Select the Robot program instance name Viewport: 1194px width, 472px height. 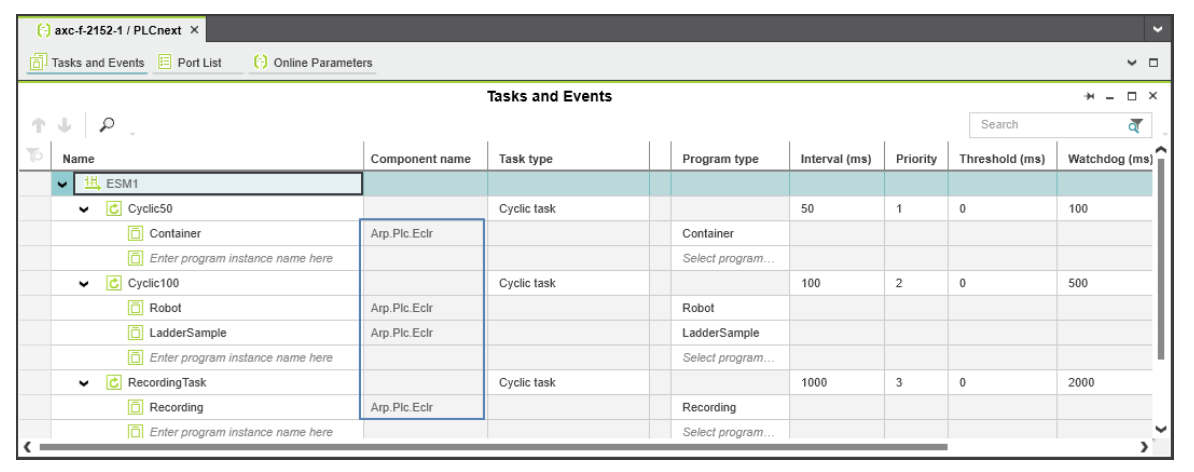pyautogui.click(x=165, y=308)
